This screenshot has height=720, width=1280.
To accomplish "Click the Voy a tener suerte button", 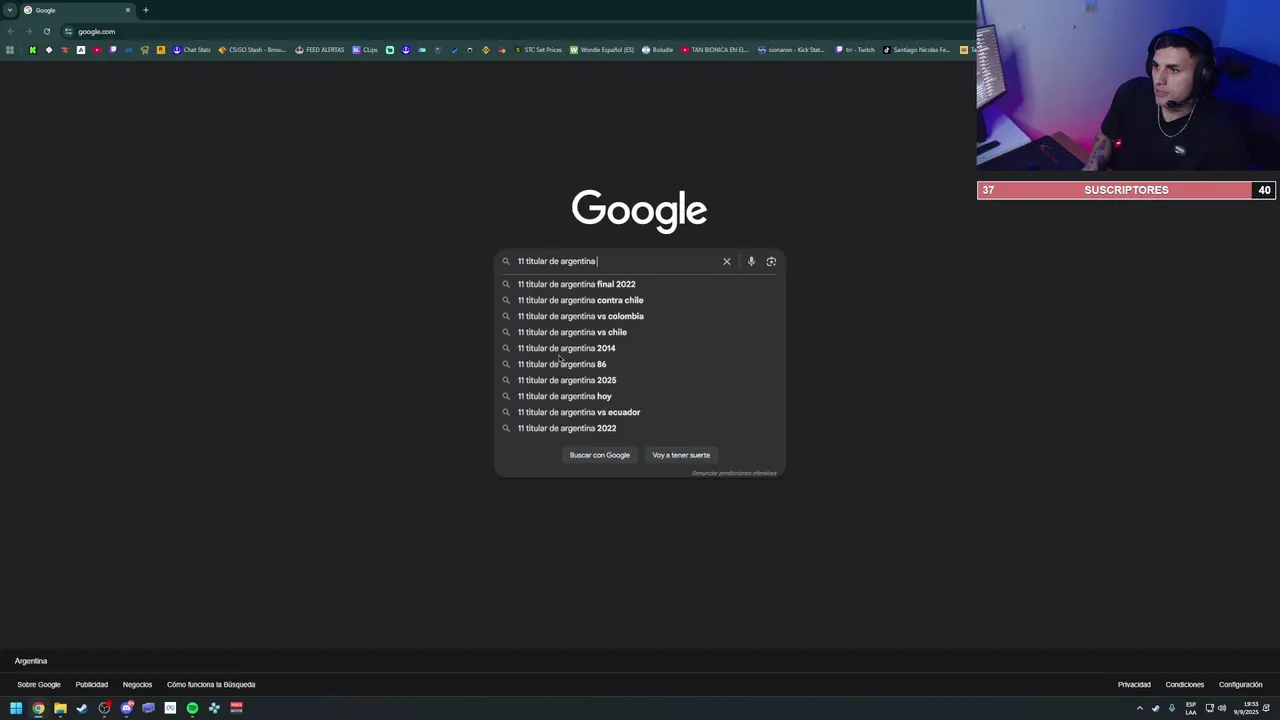I will point(681,455).
